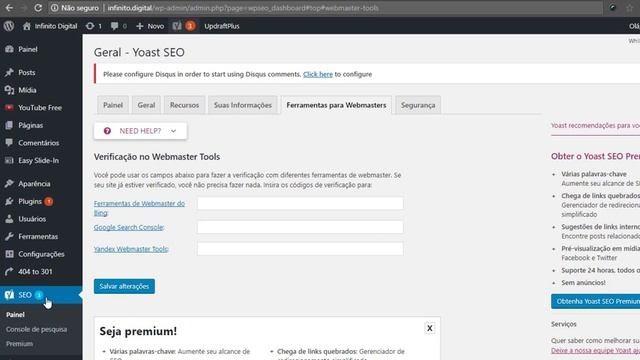Image resolution: width=640 pixels, height=360 pixels.
Task: Open comments bubble in admin bar
Action: pos(114,26)
